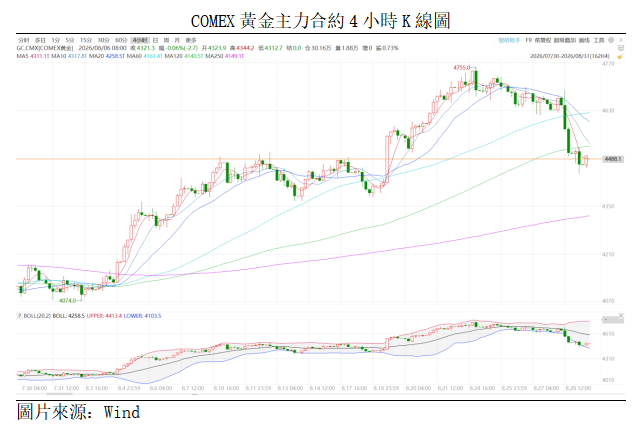644x440 pixels.
Task: Expand the right arrow chevron in toolbar
Action: point(621,40)
